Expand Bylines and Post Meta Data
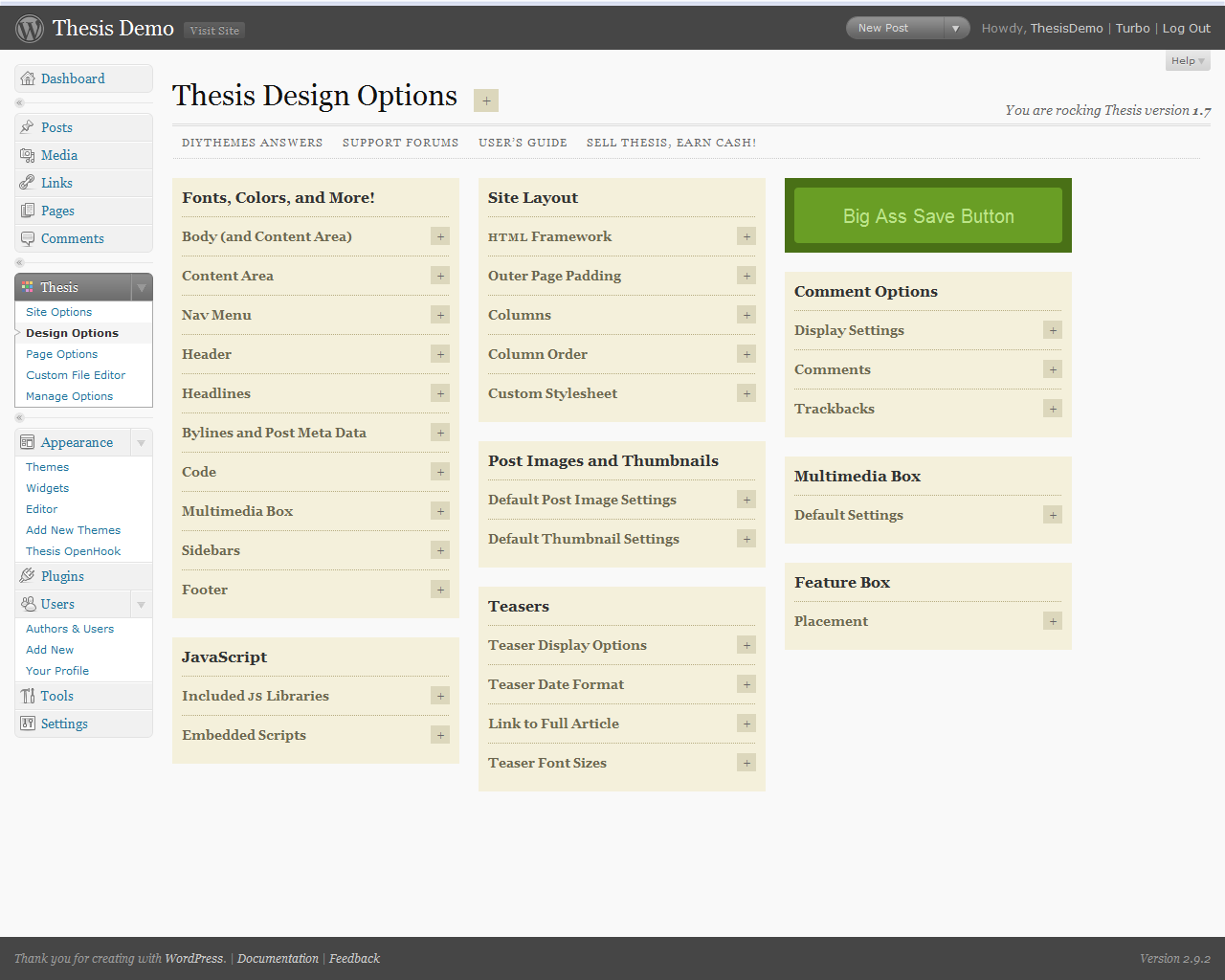Viewport: 1225px width, 980px height. point(440,433)
